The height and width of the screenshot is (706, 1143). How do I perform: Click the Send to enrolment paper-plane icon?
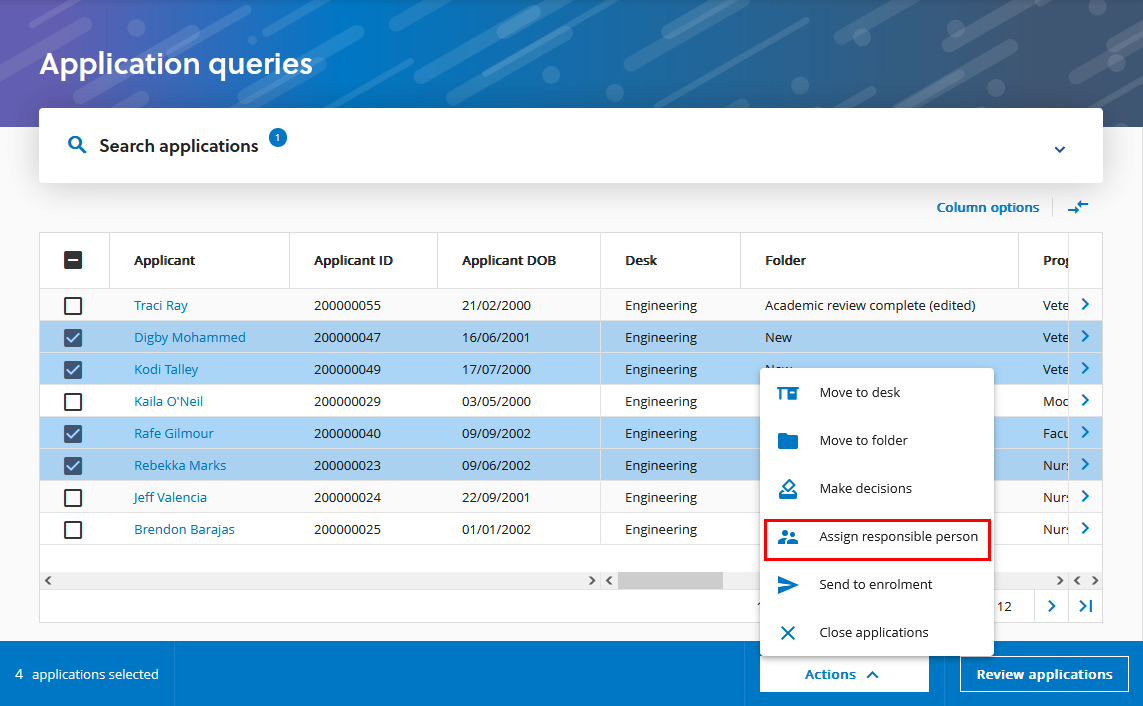point(788,585)
